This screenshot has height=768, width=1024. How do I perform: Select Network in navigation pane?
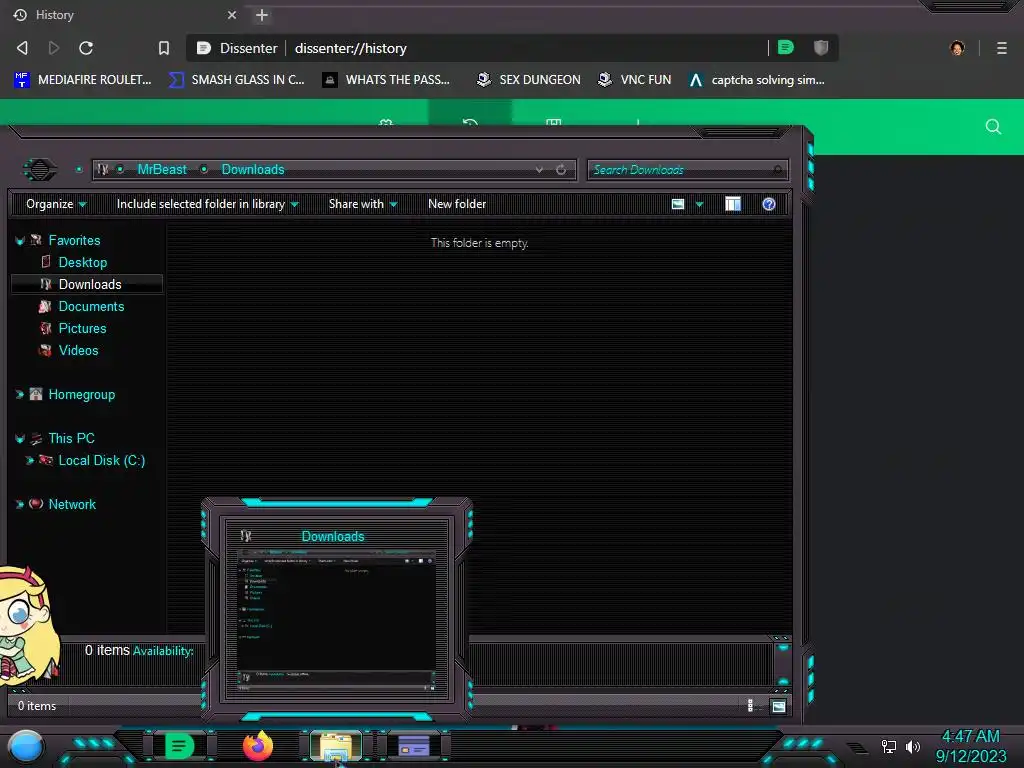point(72,504)
